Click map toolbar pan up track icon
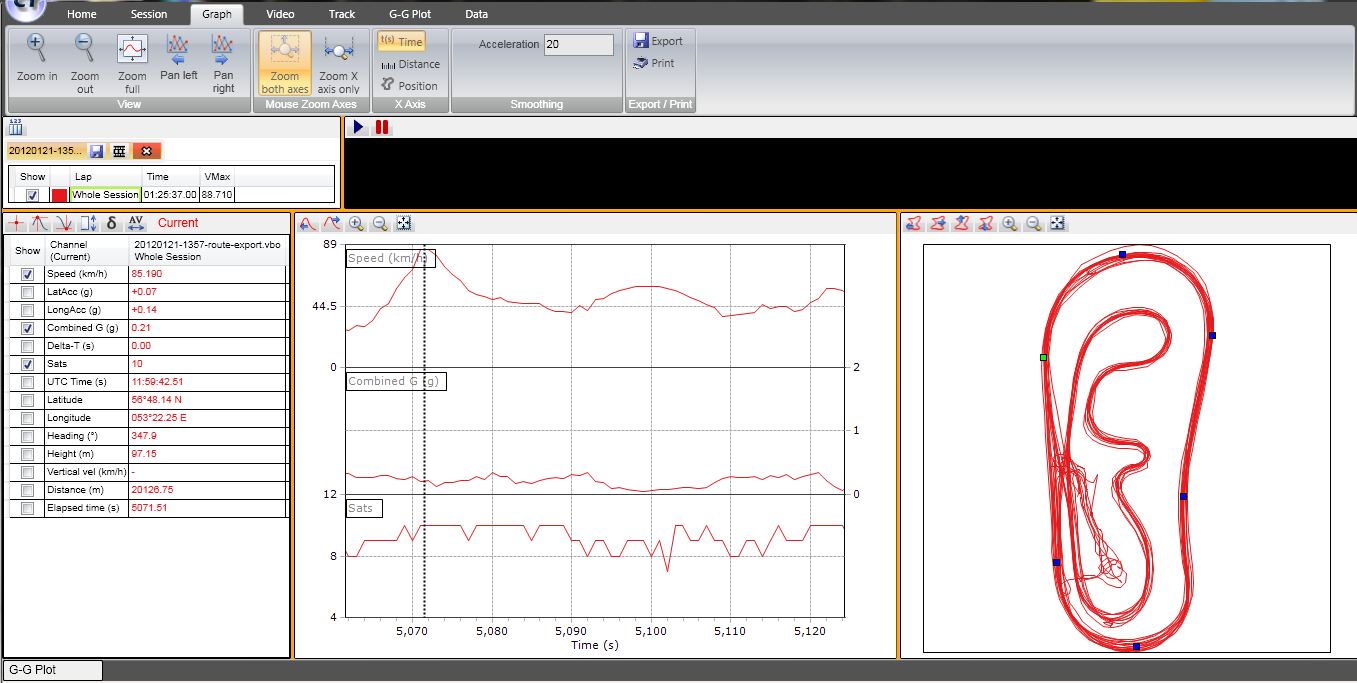The image size is (1357, 683). point(962,224)
